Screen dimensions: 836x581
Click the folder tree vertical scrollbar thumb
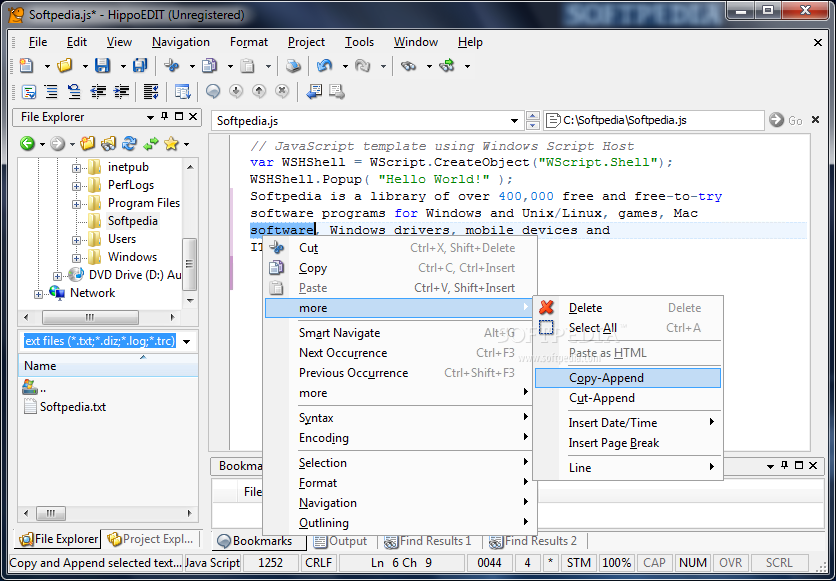[x=190, y=264]
